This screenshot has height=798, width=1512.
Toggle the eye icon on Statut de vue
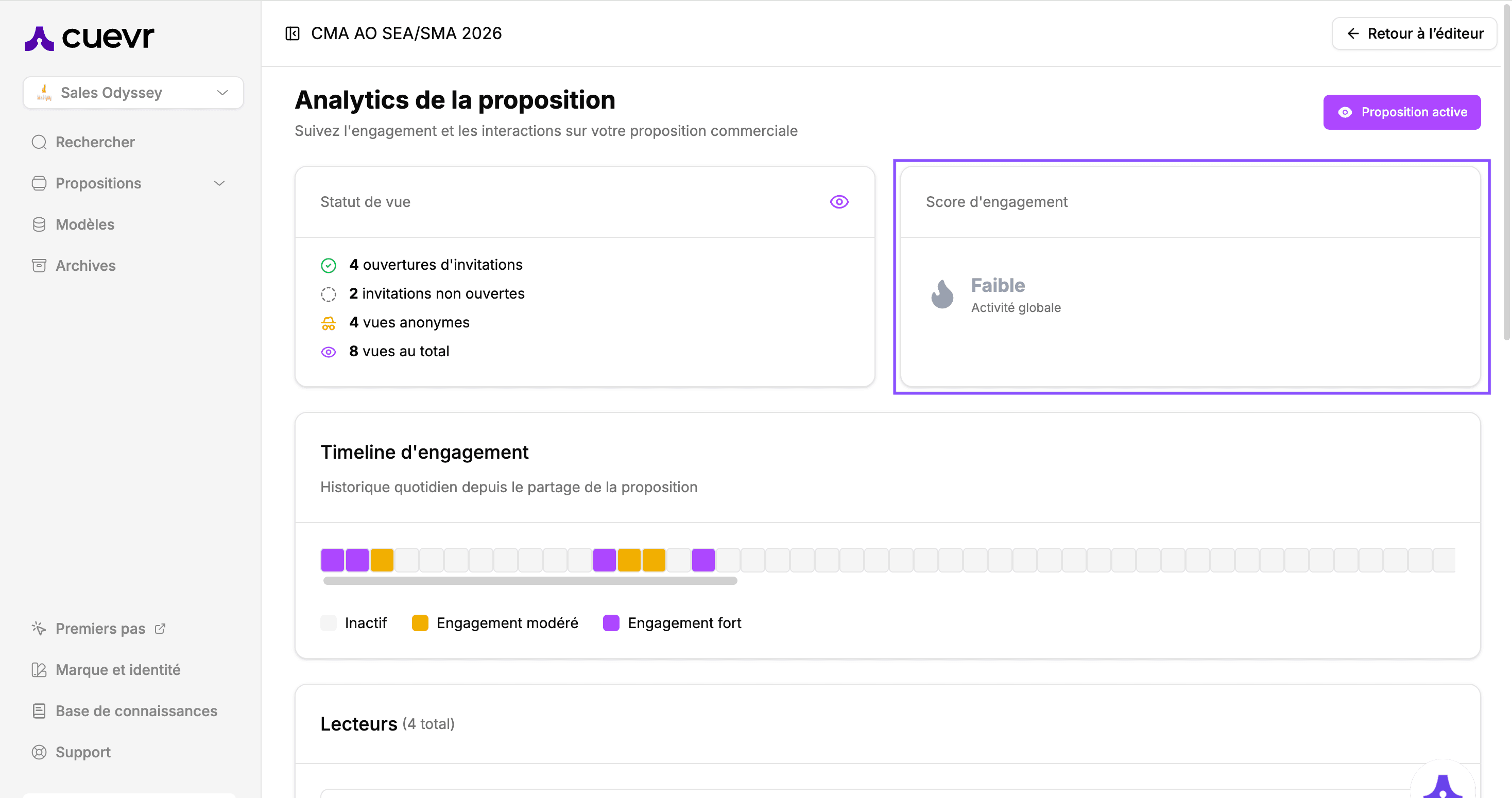pyautogui.click(x=839, y=201)
